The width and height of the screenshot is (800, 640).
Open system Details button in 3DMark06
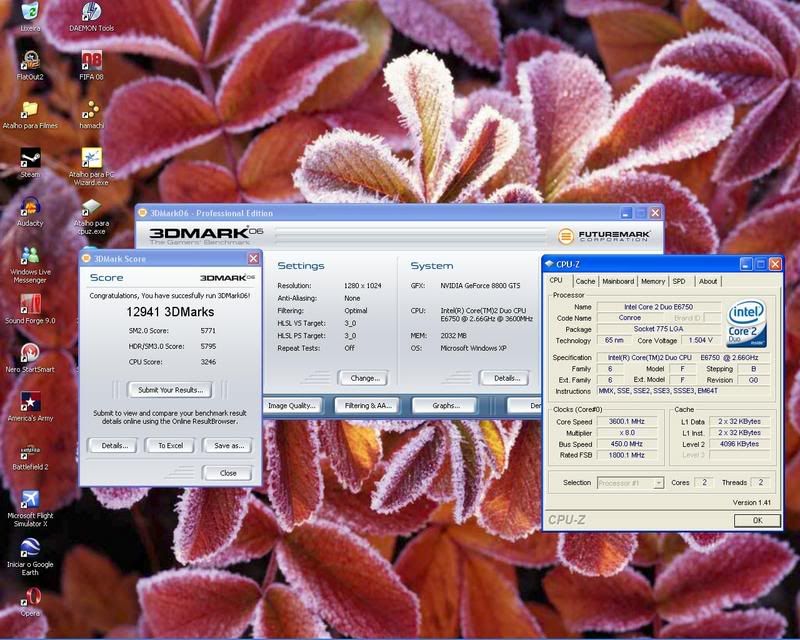click(x=504, y=378)
